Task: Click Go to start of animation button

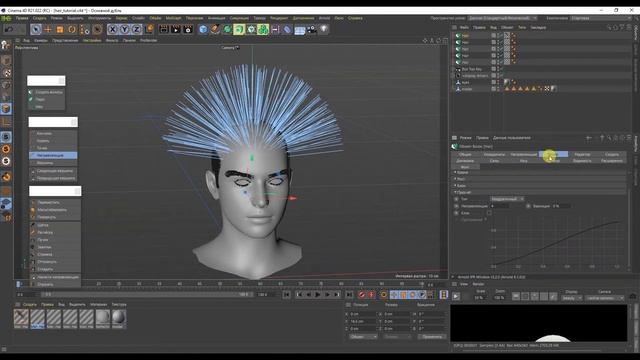Action: (287, 294)
